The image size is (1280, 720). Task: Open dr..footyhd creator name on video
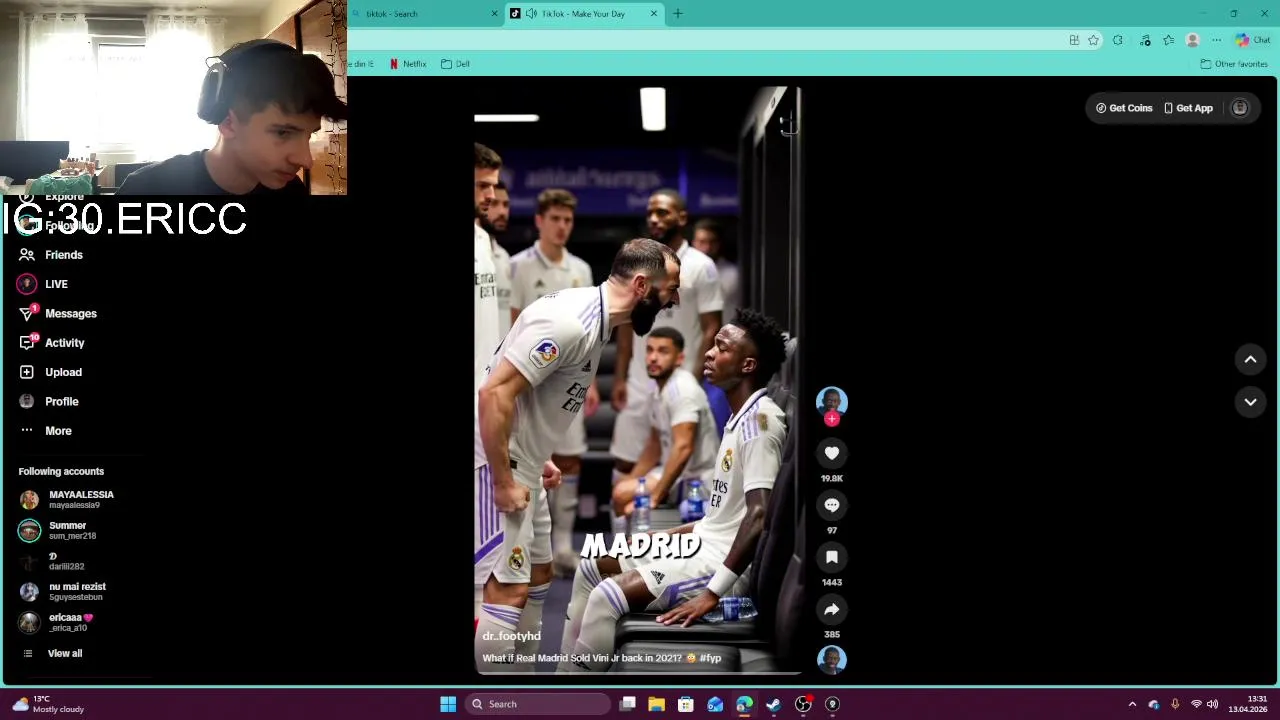[x=511, y=636]
